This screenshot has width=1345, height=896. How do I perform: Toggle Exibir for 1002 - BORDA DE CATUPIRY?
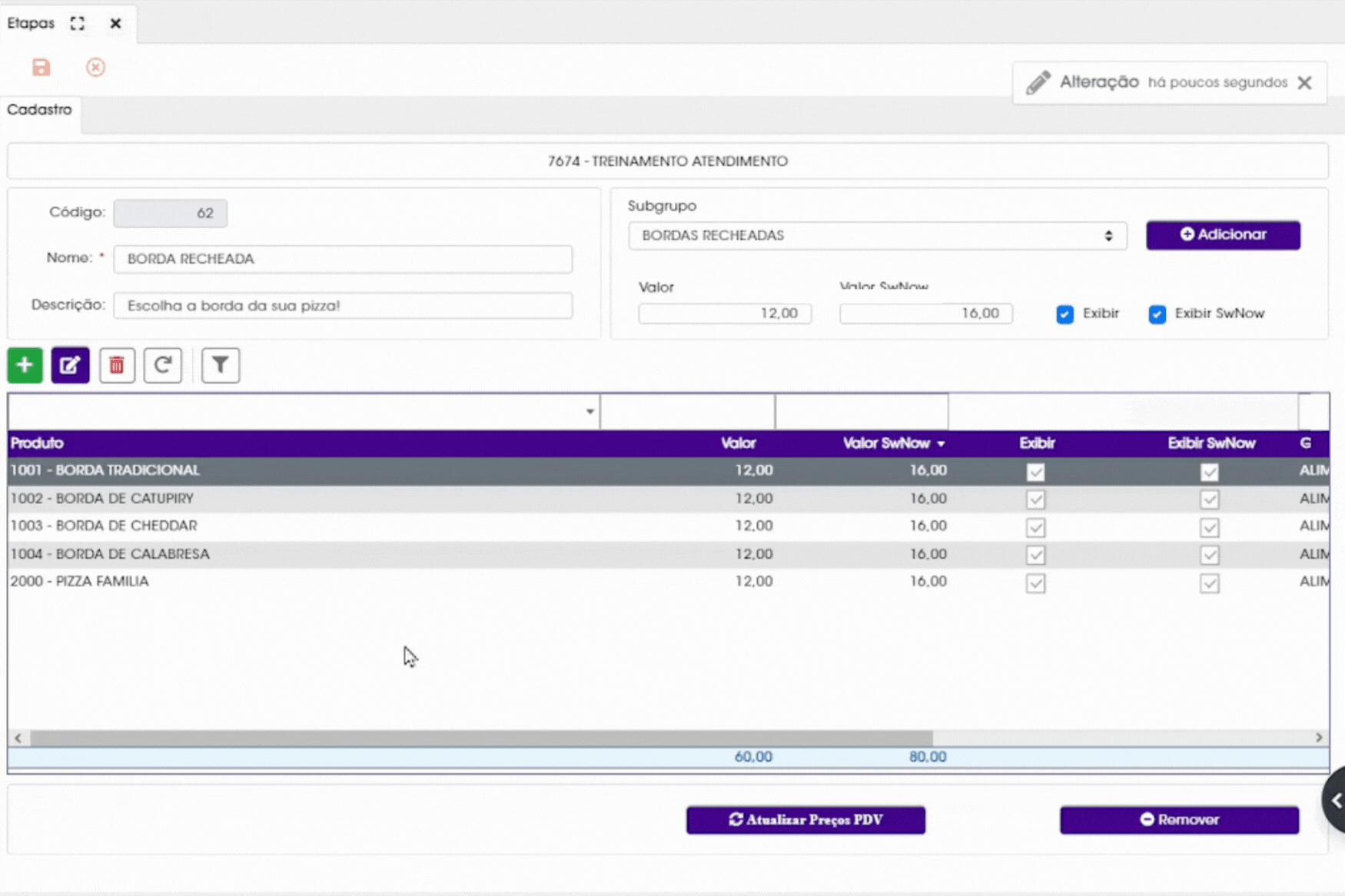tap(1035, 499)
